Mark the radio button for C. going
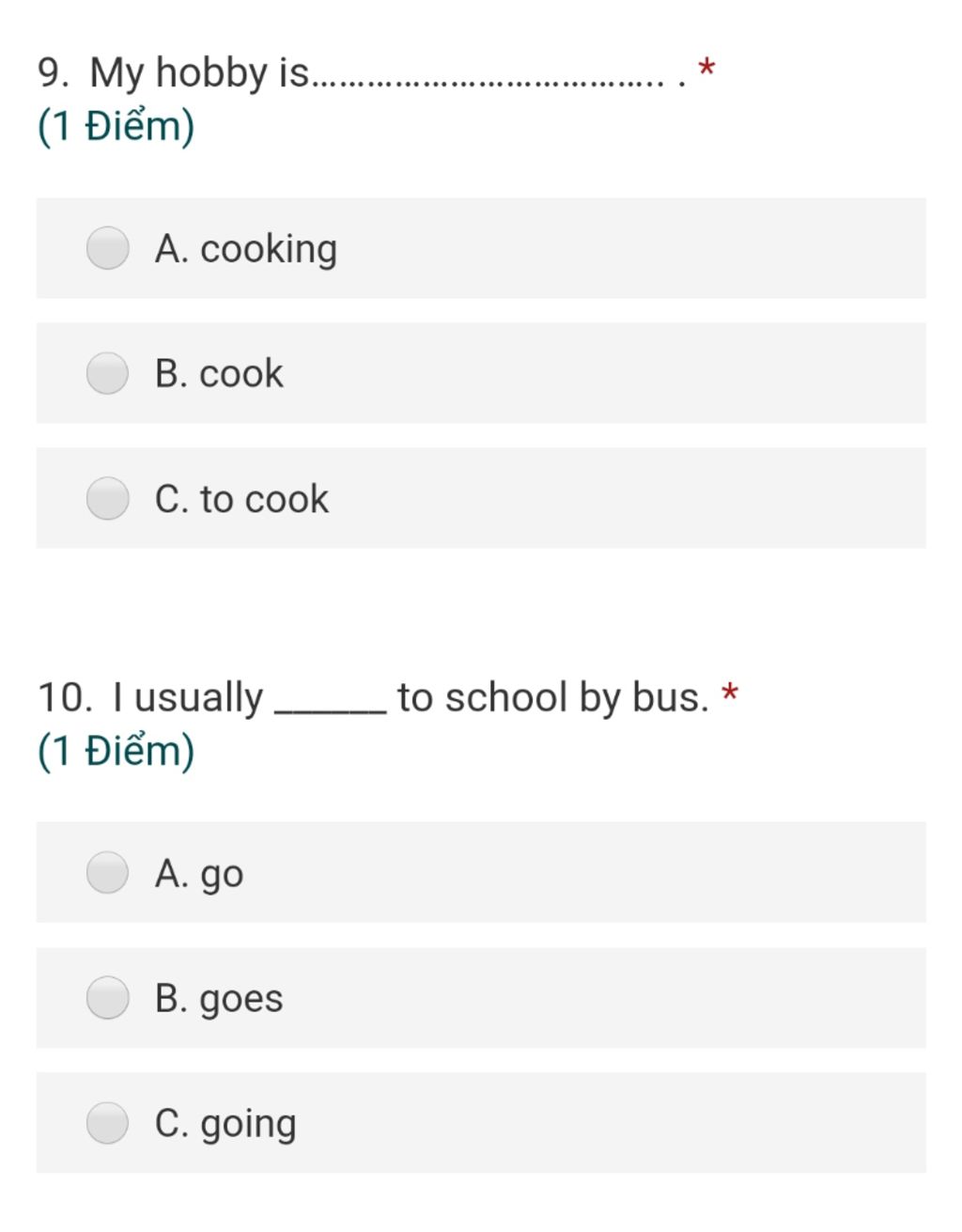Image resolution: width=962 pixels, height=1232 pixels. [108, 1122]
